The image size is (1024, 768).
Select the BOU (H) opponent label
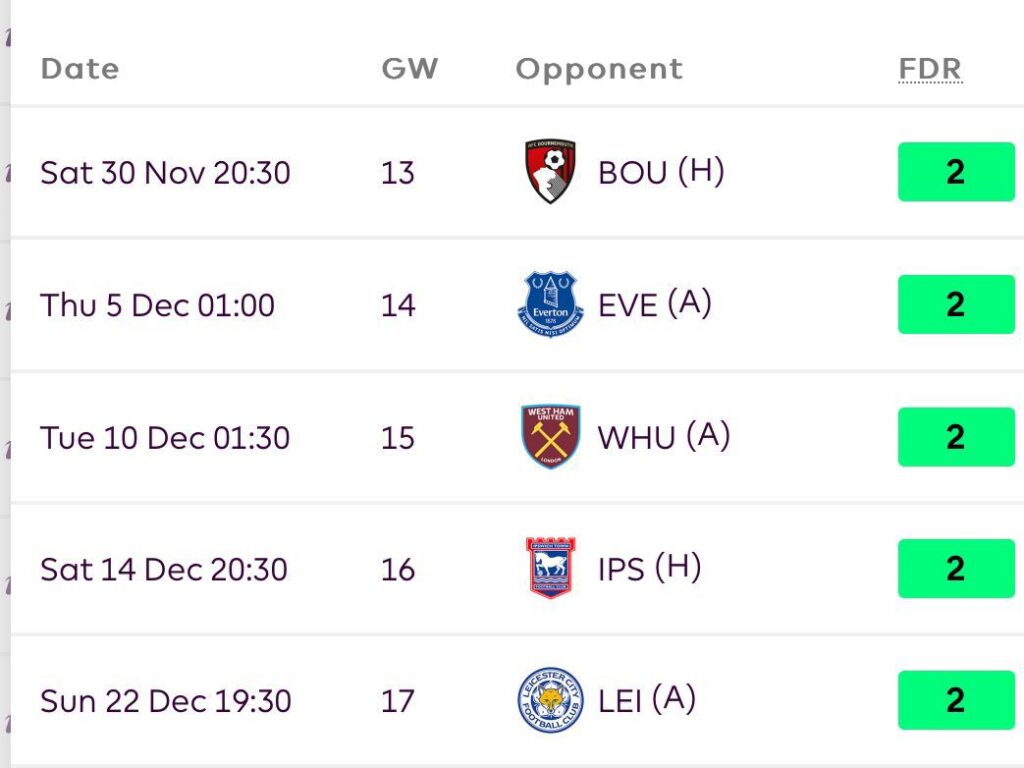[661, 172]
